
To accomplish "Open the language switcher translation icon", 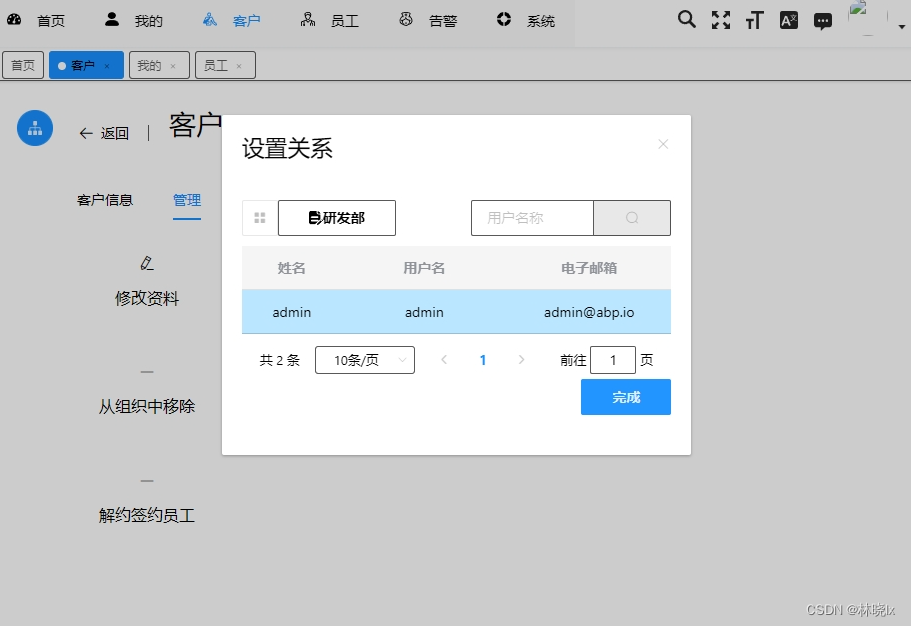I will (x=788, y=19).
